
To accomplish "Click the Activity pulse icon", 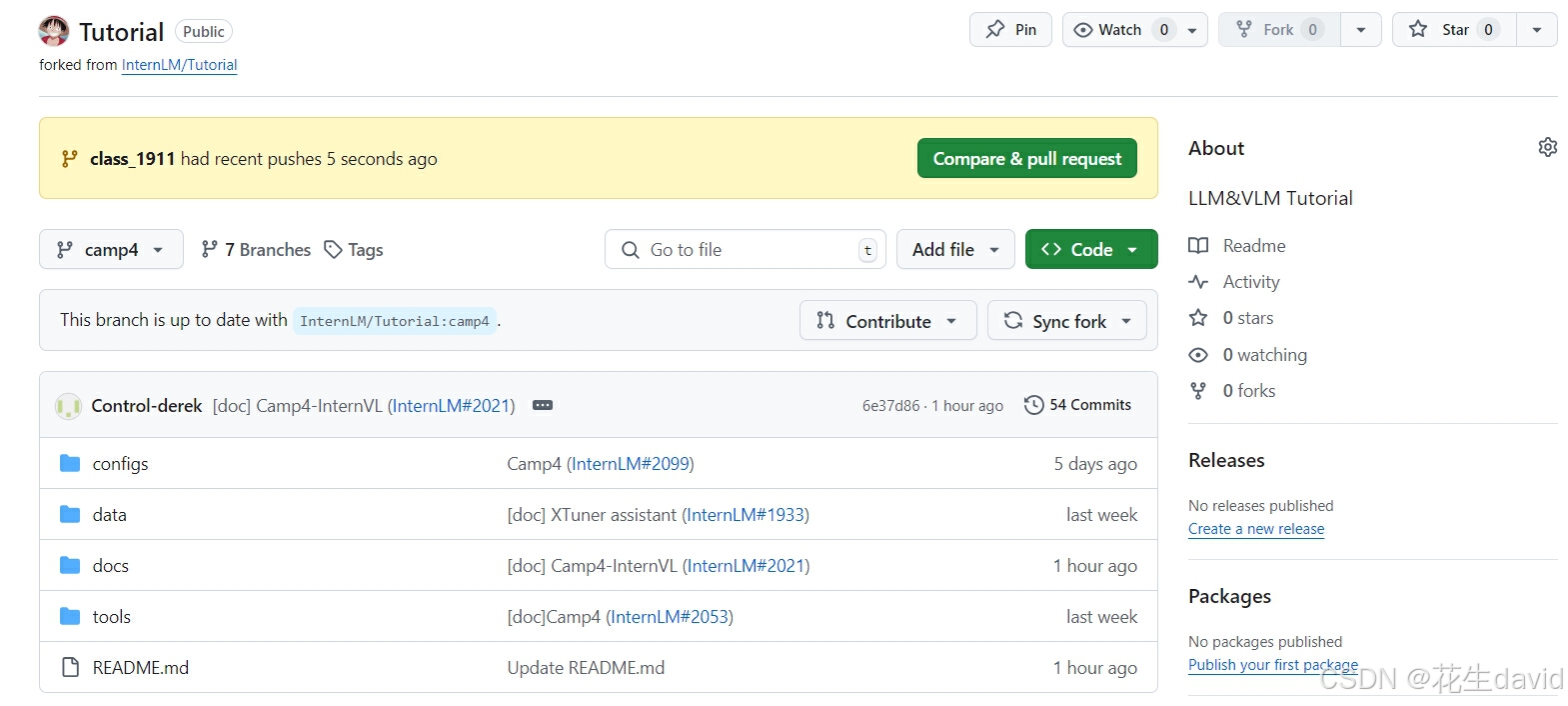I will tap(1198, 282).
